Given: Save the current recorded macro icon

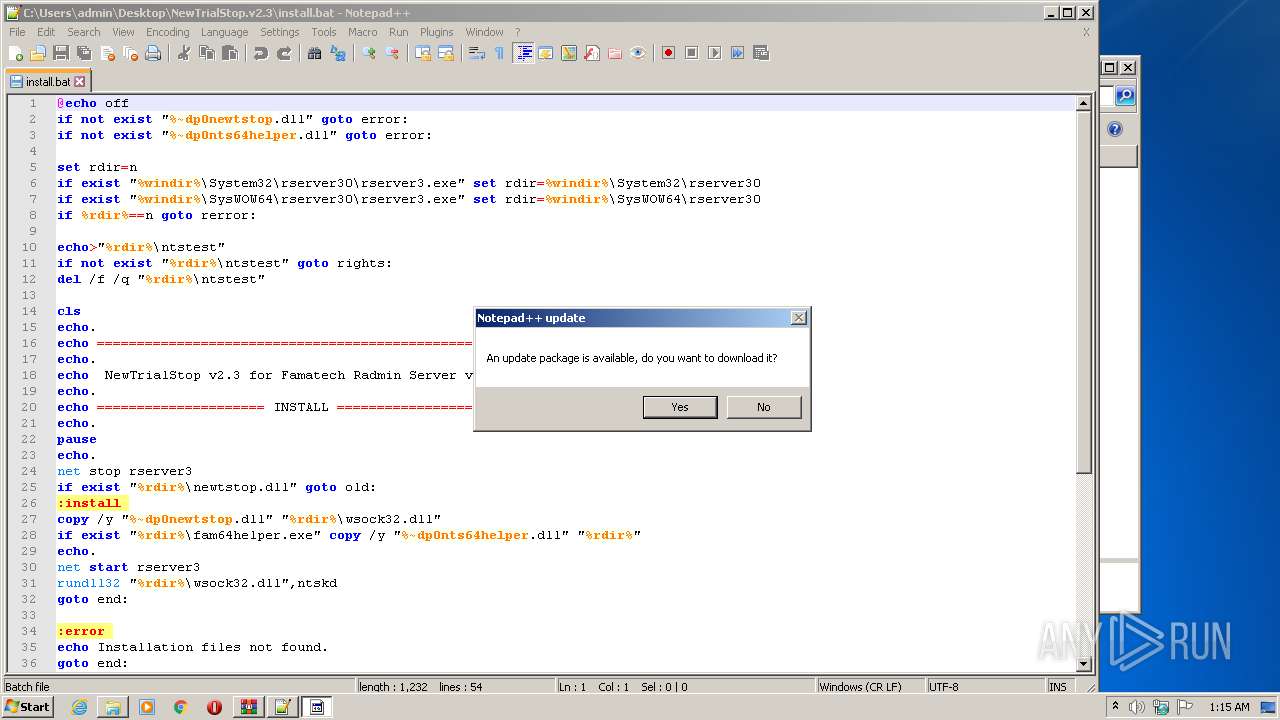Looking at the screenshot, I should point(760,53).
